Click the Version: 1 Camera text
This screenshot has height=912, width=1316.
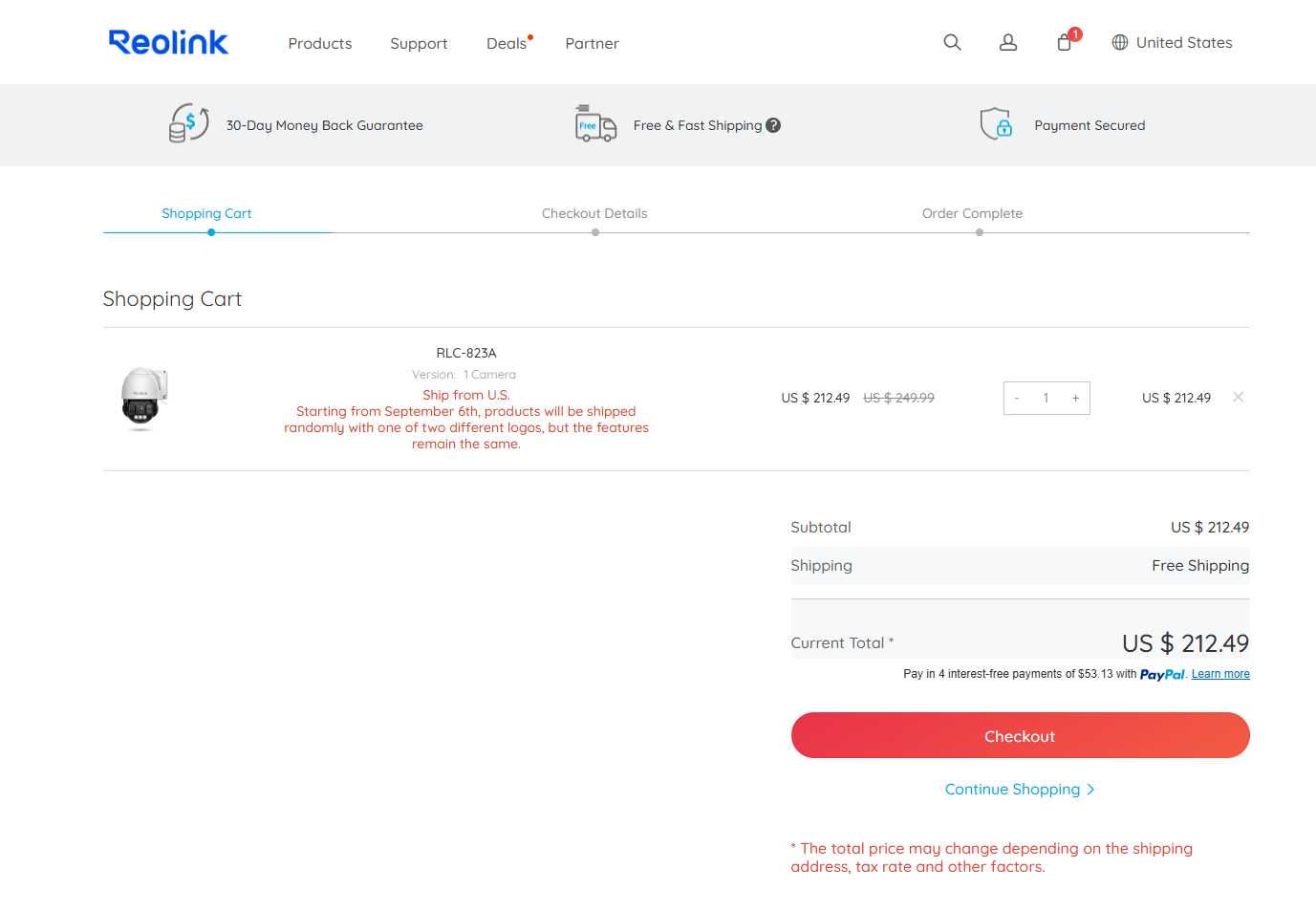point(464,375)
